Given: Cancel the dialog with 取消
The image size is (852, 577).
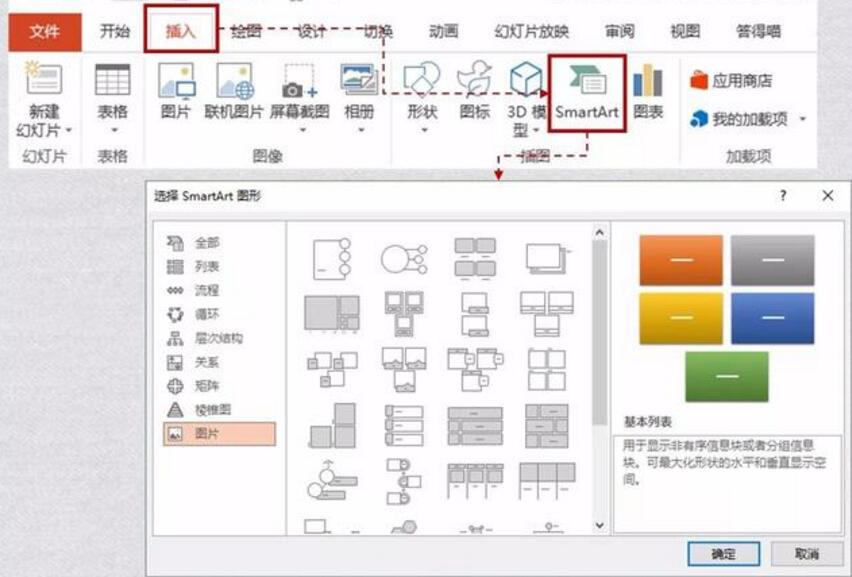Looking at the screenshot, I should tap(806, 554).
